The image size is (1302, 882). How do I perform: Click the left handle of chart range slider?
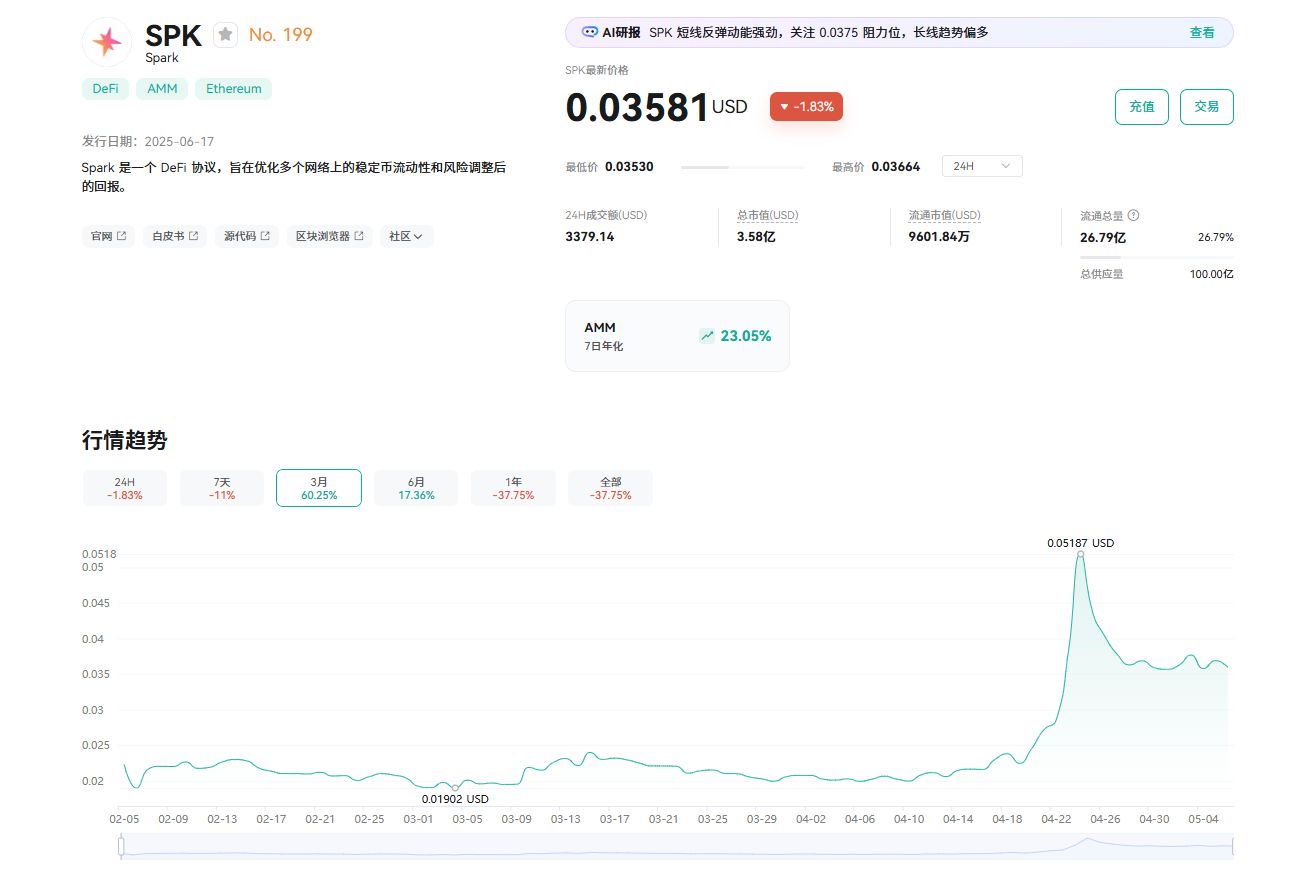click(121, 847)
